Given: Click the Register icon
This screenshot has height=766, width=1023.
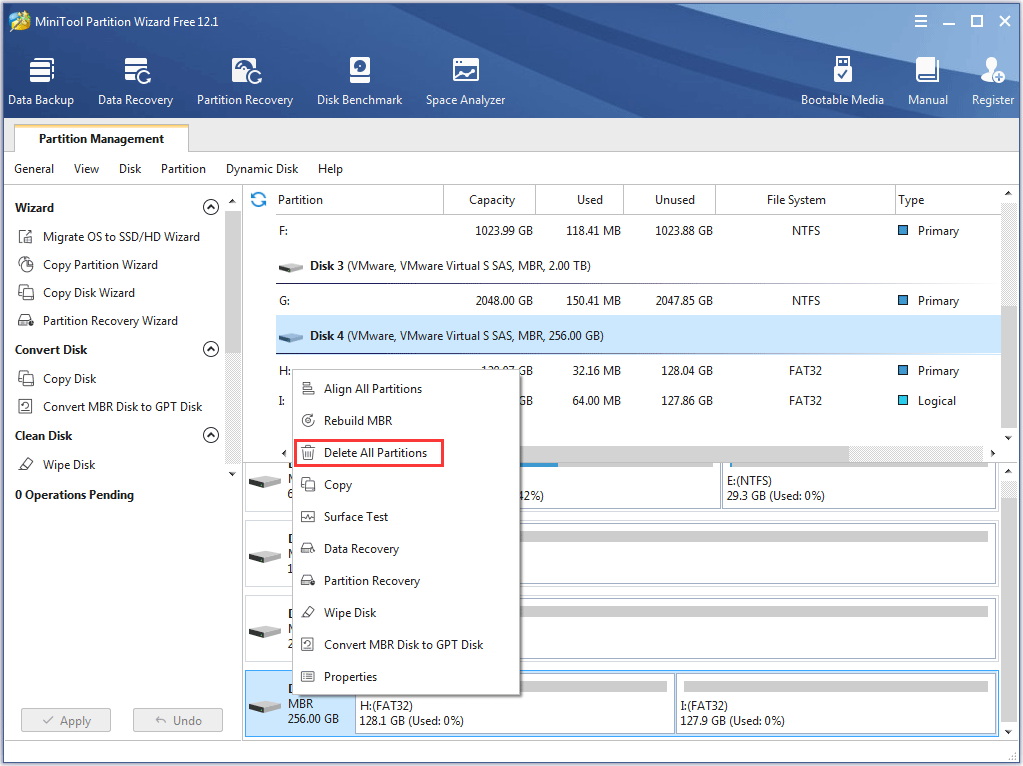Looking at the screenshot, I should (x=993, y=81).
